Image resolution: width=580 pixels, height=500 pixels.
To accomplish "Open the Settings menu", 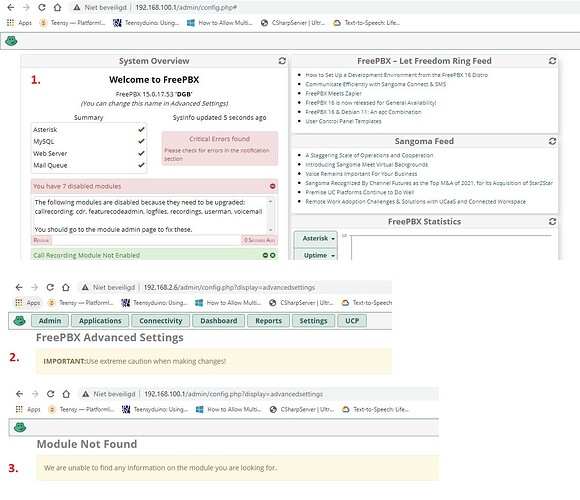I will pyautogui.click(x=313, y=321).
